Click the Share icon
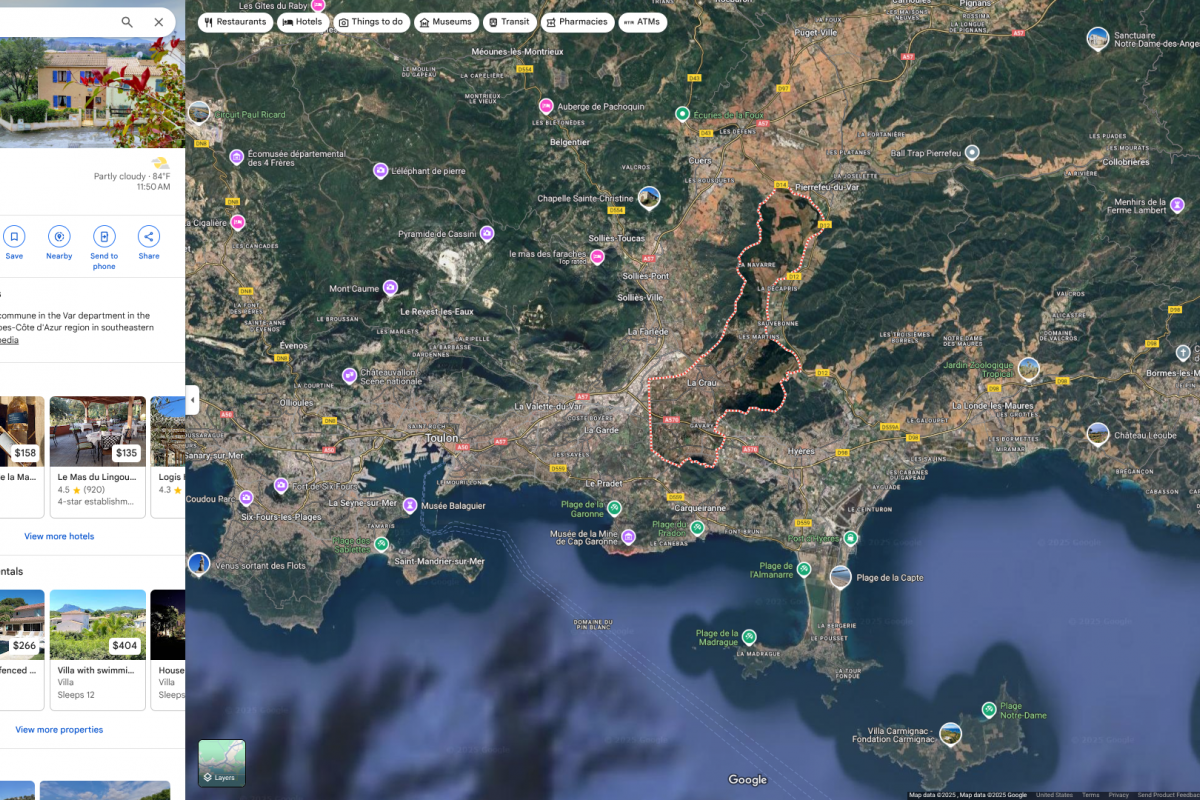Viewport: 1200px width, 800px height. [x=148, y=237]
